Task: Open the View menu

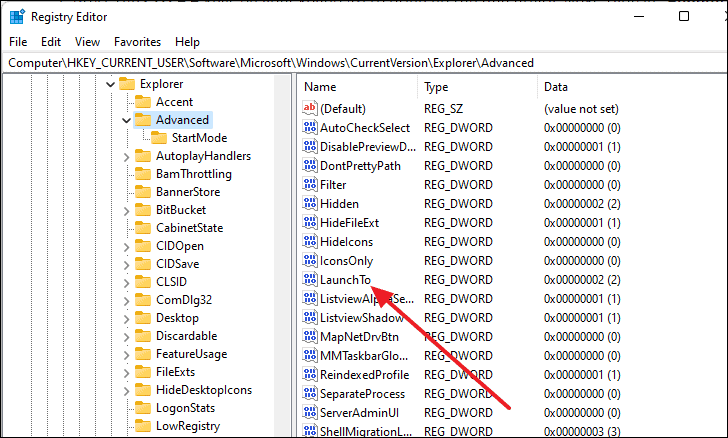Action: tap(87, 42)
